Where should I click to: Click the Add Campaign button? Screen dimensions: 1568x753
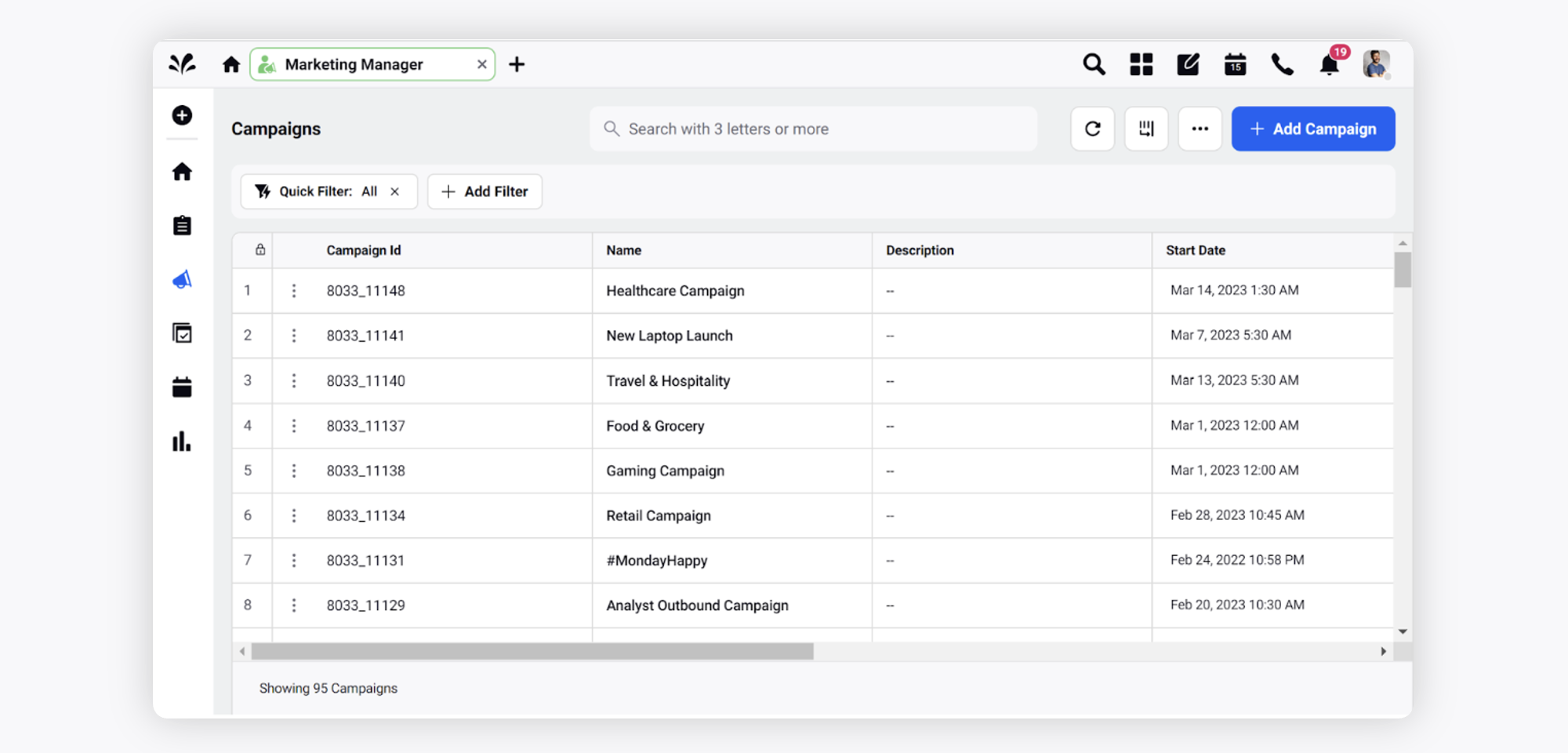point(1313,129)
